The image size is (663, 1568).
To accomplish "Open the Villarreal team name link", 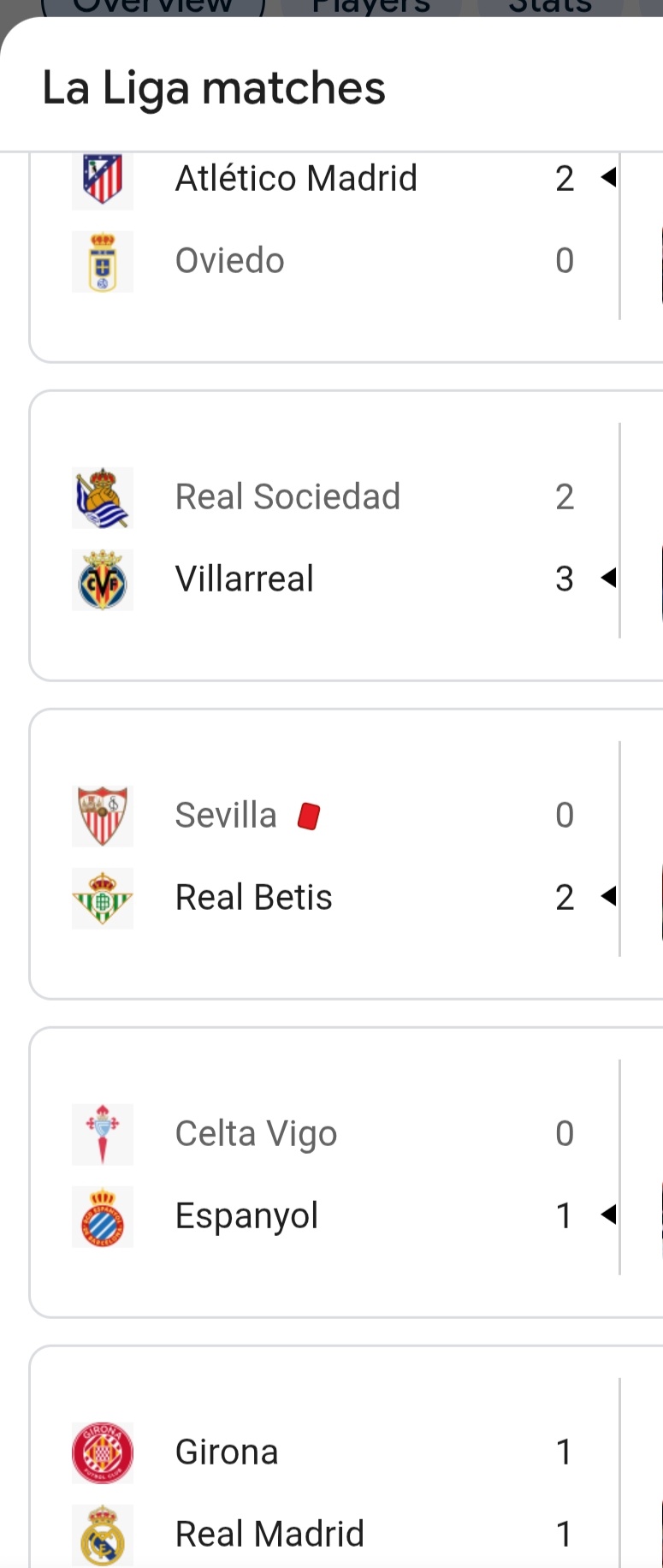I will pyautogui.click(x=245, y=579).
